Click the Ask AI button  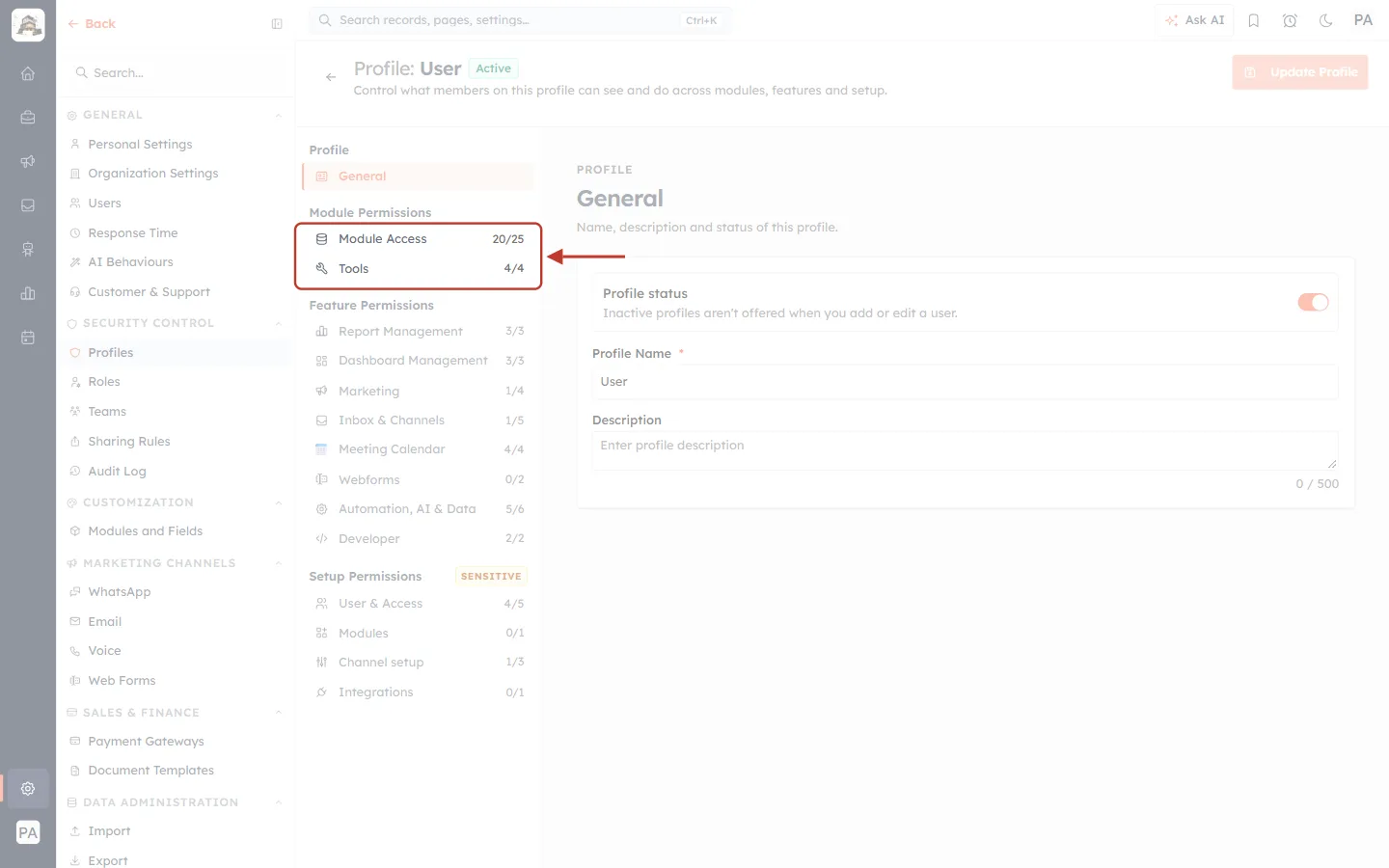pyautogui.click(x=1194, y=20)
